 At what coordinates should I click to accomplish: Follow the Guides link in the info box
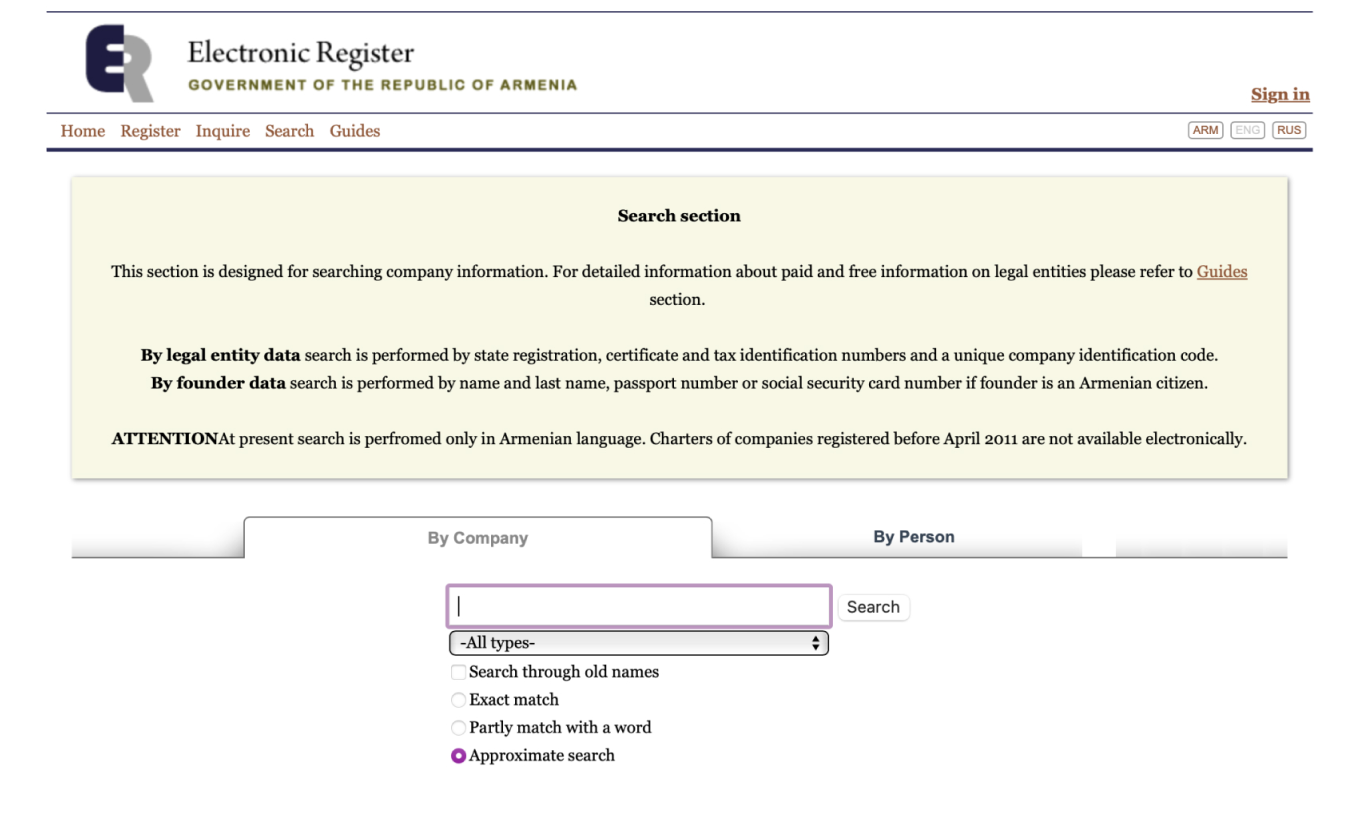[x=1222, y=271]
